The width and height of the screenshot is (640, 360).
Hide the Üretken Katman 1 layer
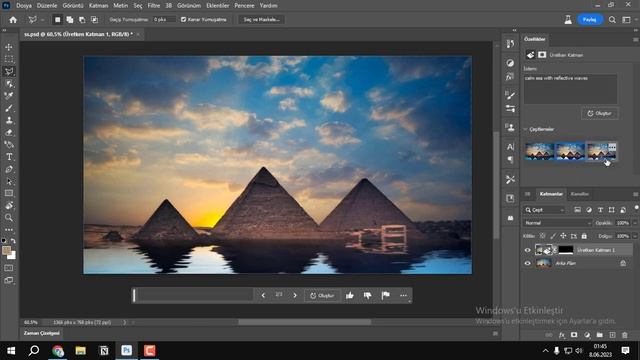pos(527,250)
